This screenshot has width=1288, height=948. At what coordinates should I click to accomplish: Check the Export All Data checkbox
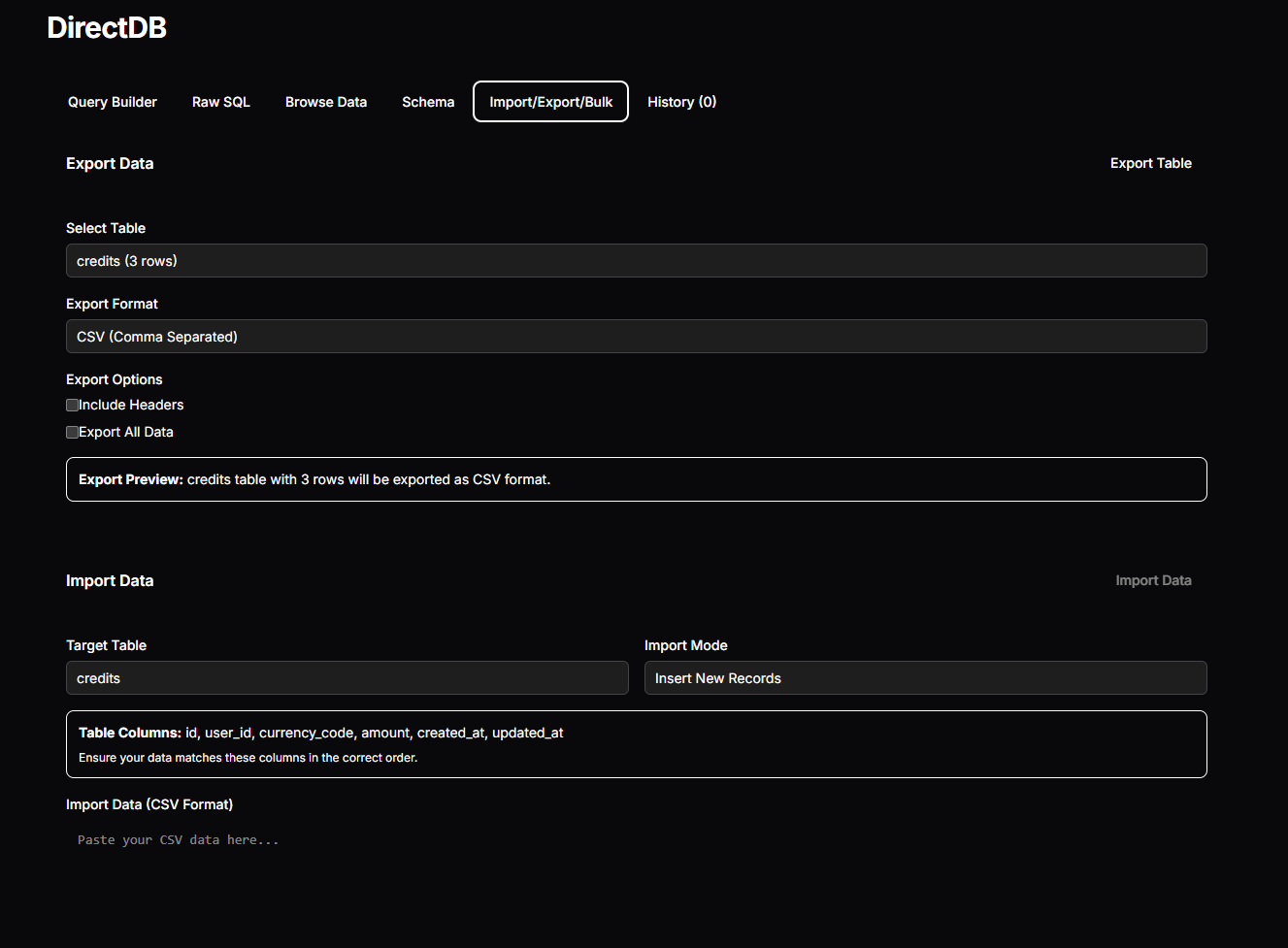point(73,433)
